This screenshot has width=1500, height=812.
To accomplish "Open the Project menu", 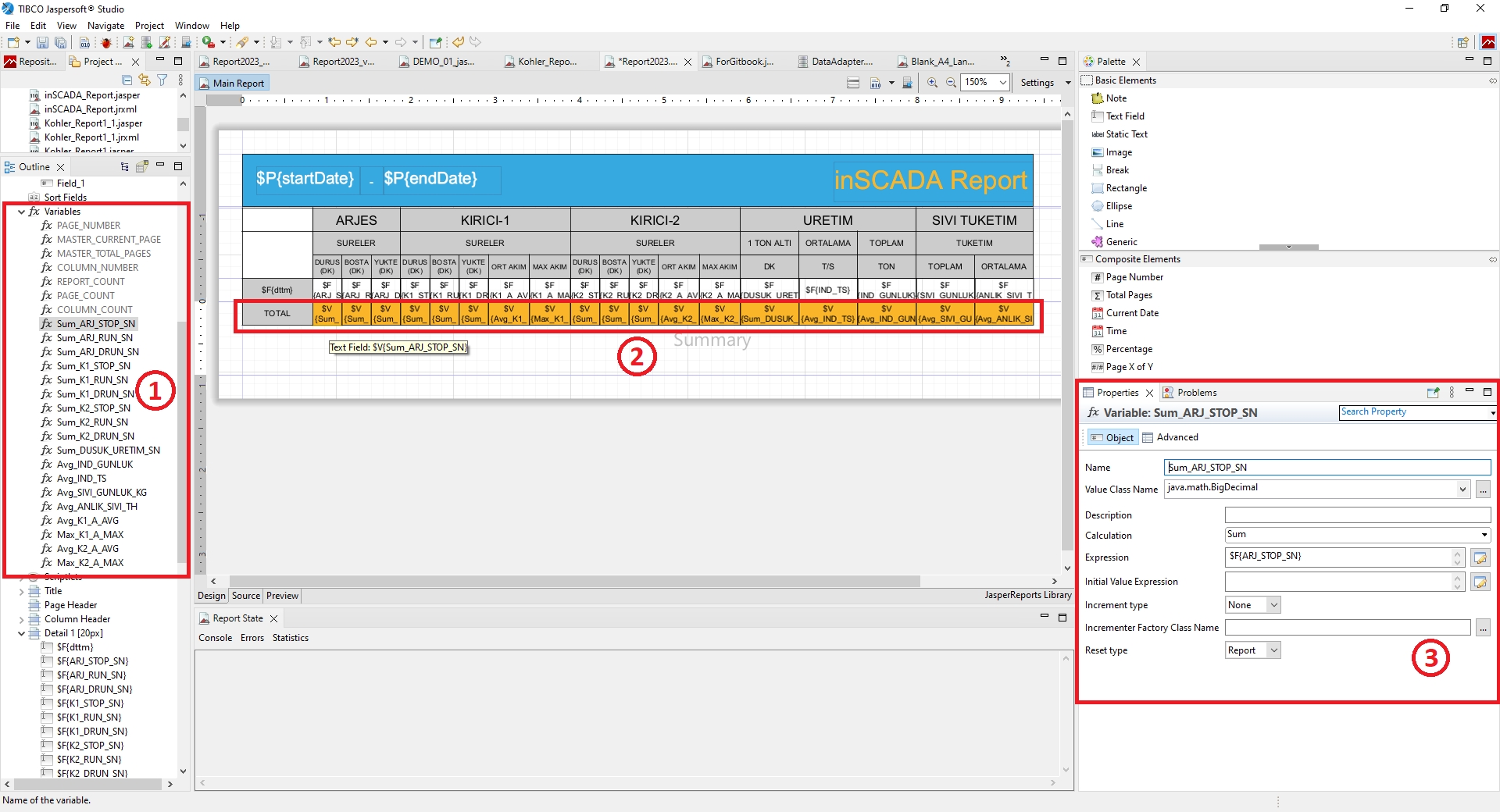I will click(x=149, y=26).
